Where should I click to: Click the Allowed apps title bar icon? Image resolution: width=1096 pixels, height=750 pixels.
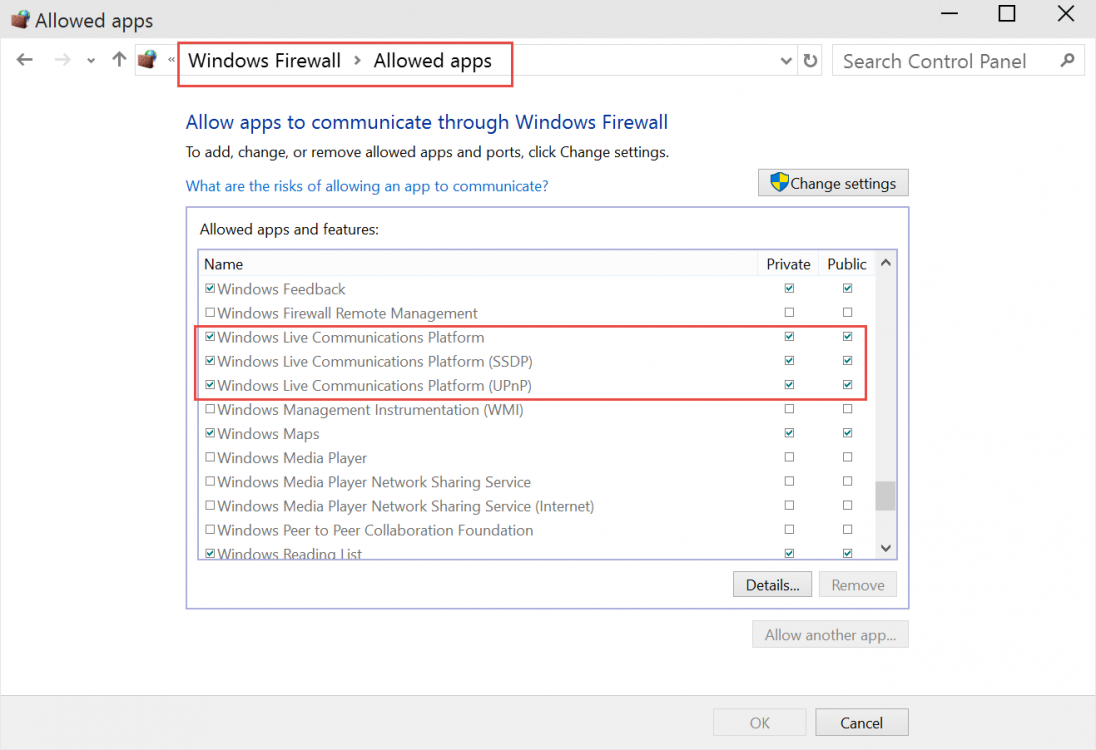[20, 19]
